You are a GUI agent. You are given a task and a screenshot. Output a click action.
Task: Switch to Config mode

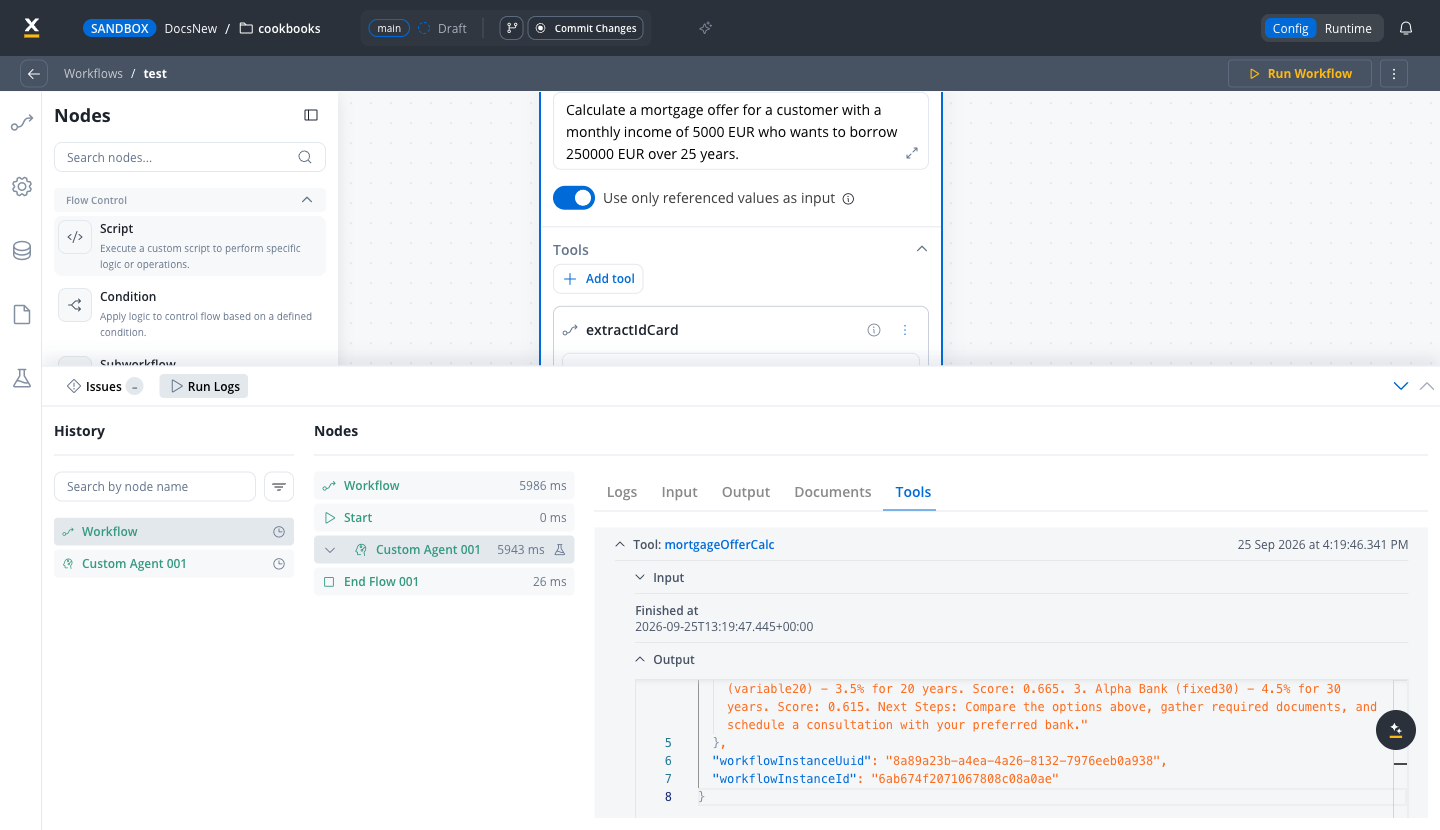[x=1290, y=28]
